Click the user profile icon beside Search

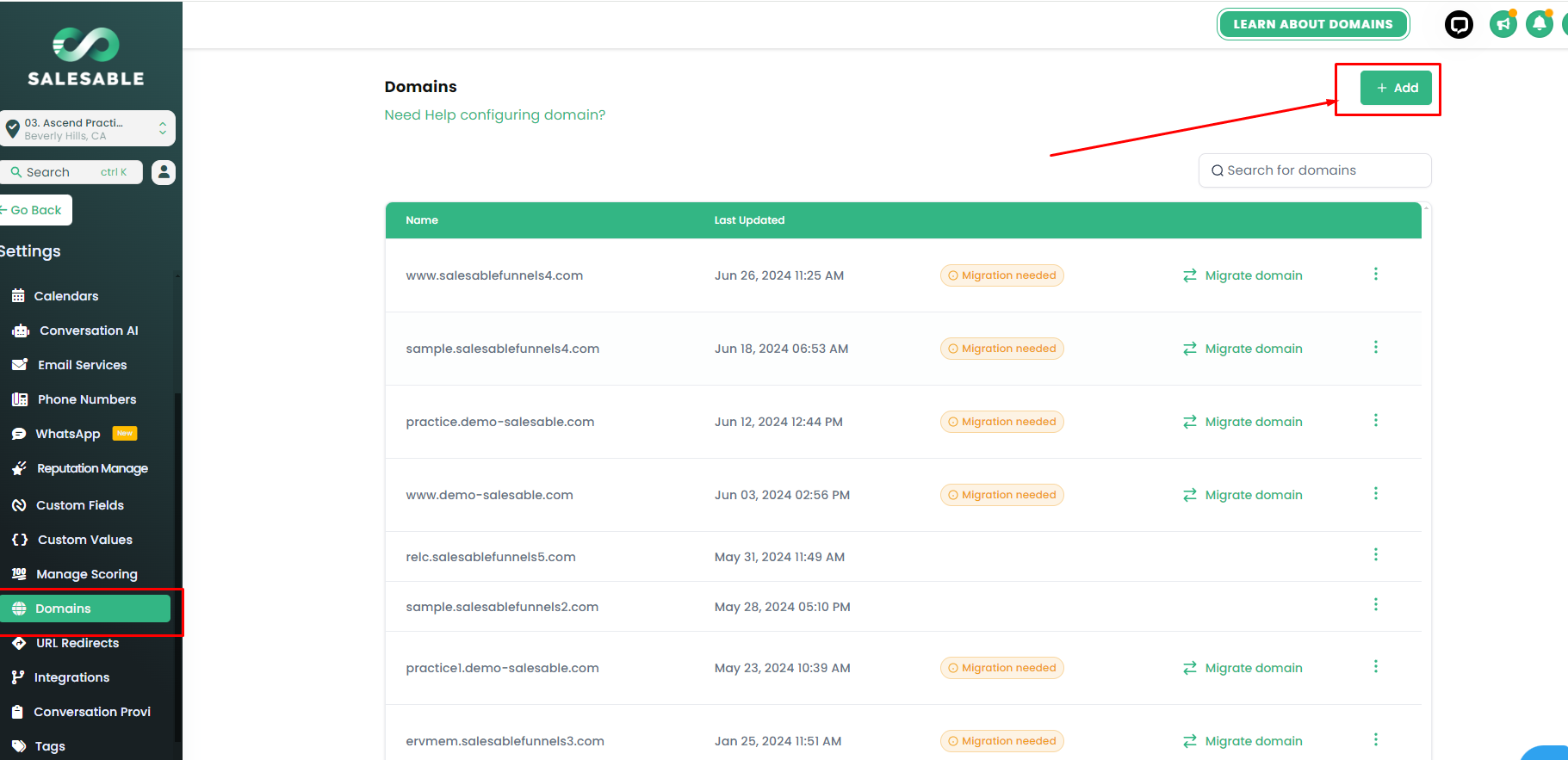164,172
